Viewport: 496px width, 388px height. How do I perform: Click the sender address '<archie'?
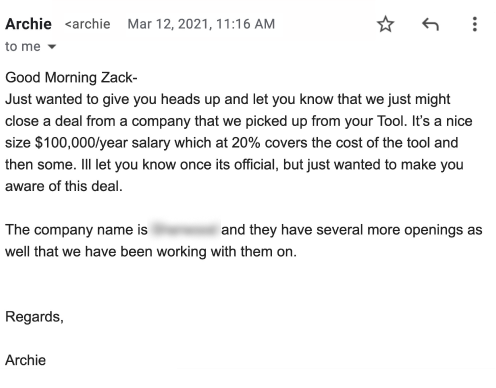tap(87, 24)
